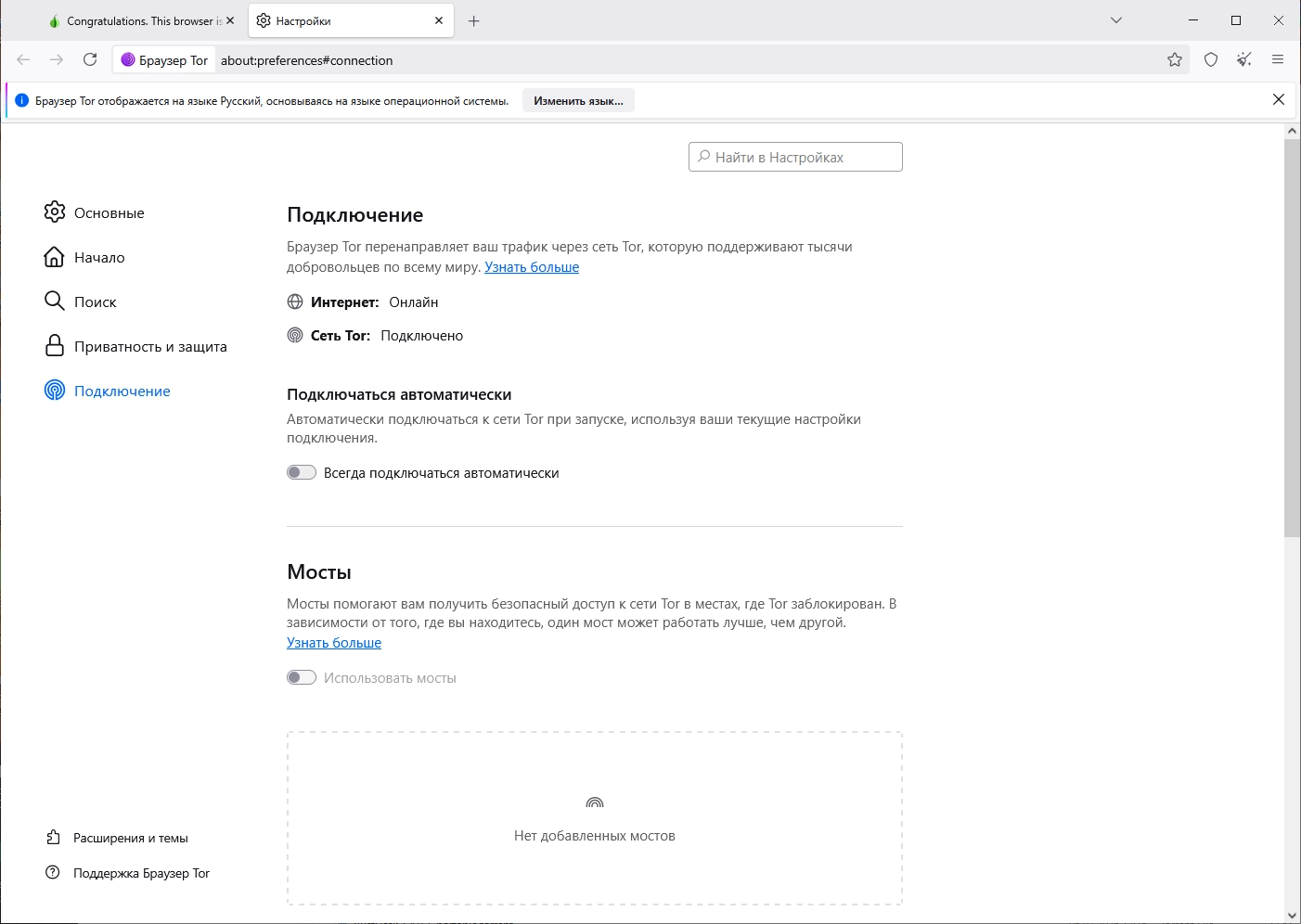Reload the current page
Image resolution: width=1301 pixels, height=924 pixels.
pos(90,59)
